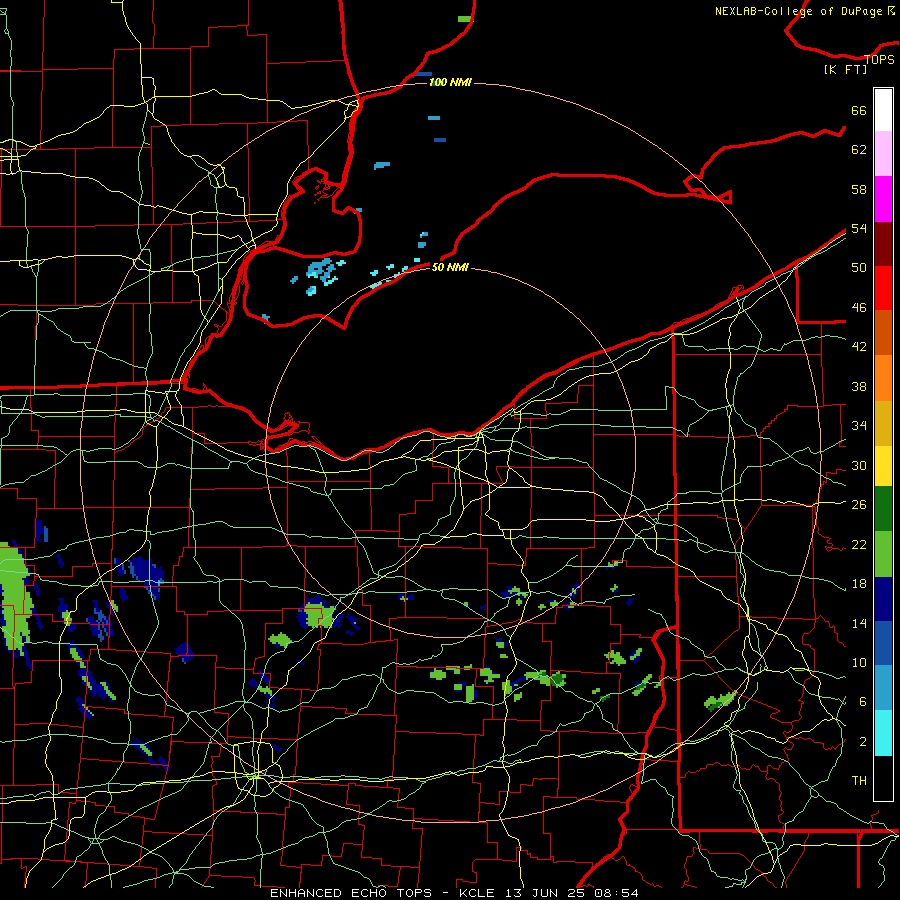
Task: Click the 50 NMI range ring label
Action: [450, 267]
